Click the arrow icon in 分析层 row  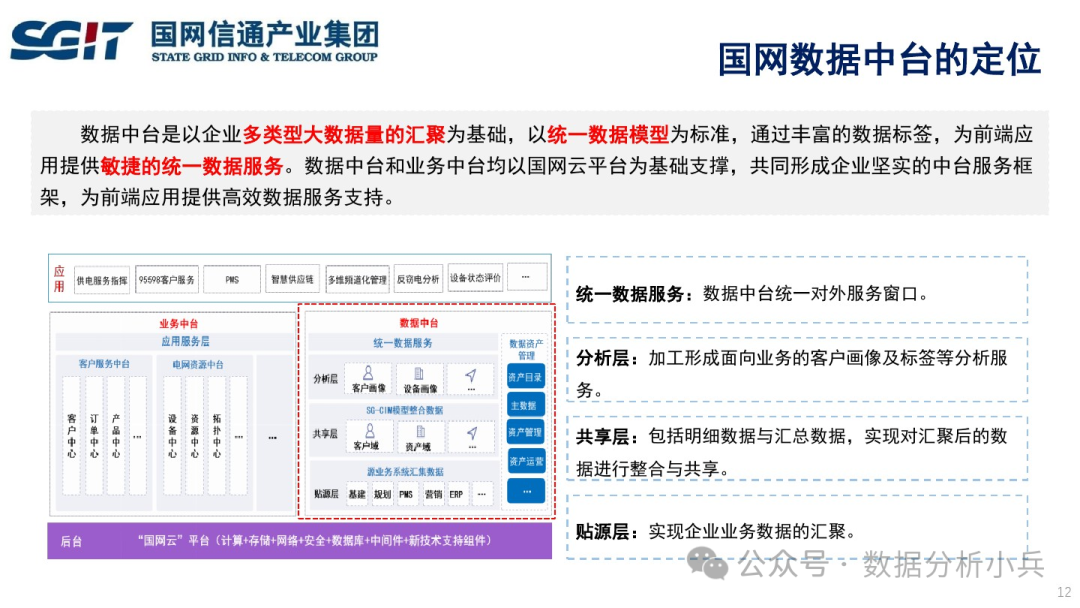pos(471,375)
